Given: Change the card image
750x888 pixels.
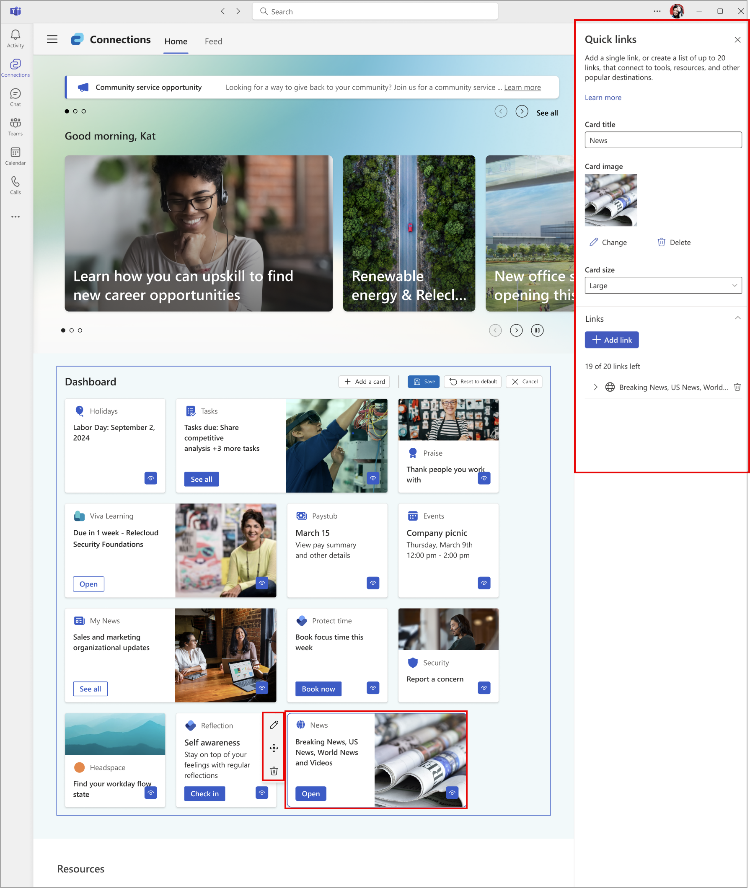Looking at the screenshot, I should (x=608, y=242).
